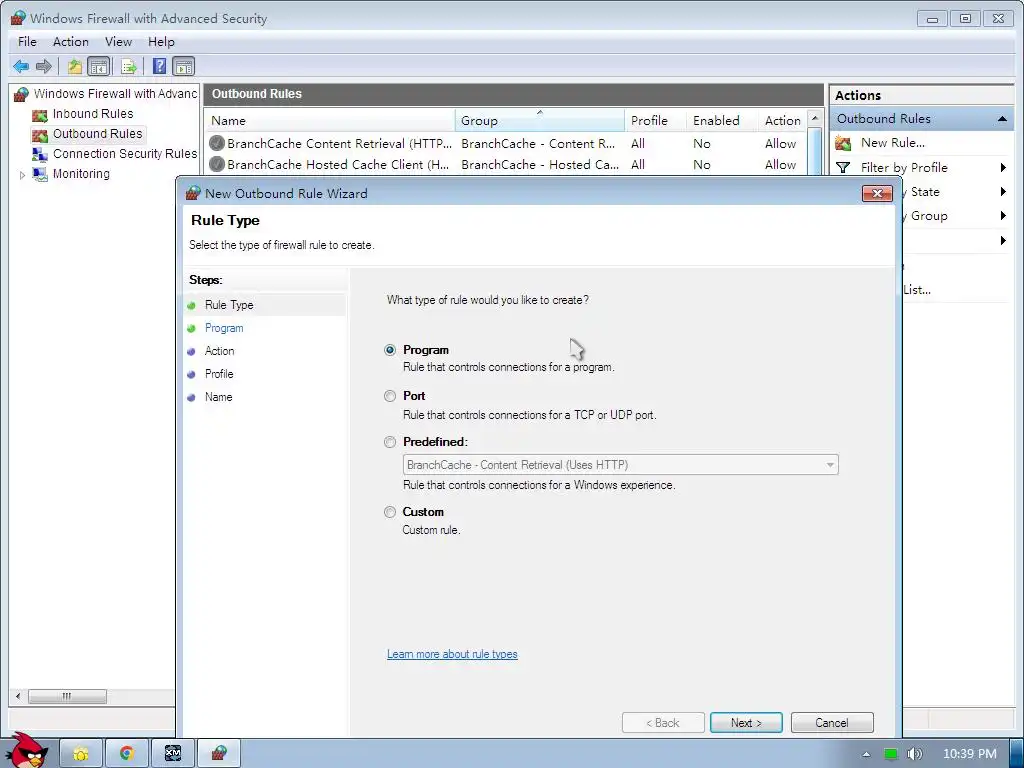The height and width of the screenshot is (768, 1024).
Task: Expand Filter by Profile submenu arrow
Action: [x=1003, y=168]
